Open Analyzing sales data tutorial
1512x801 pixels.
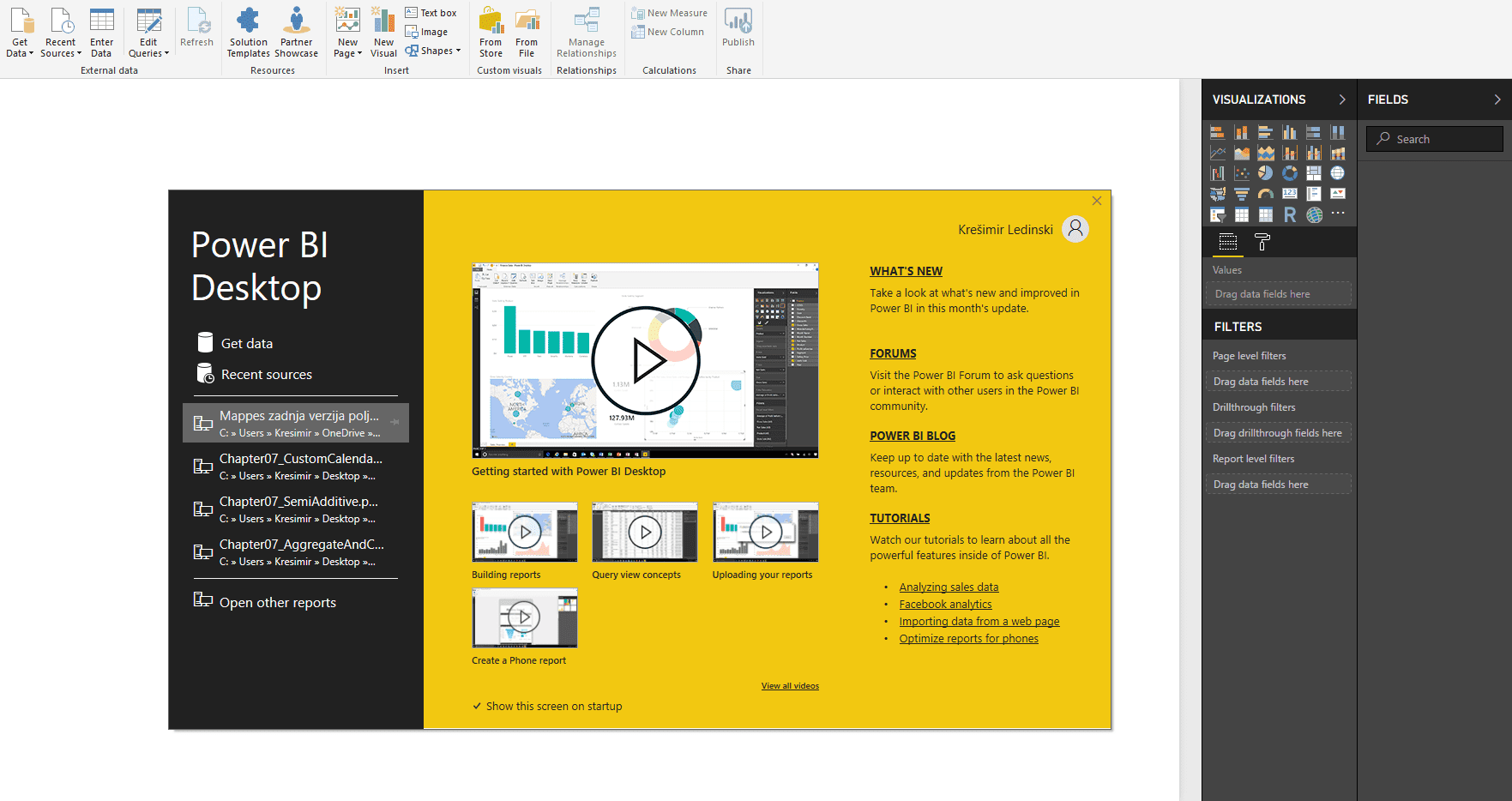pyautogui.click(x=949, y=587)
